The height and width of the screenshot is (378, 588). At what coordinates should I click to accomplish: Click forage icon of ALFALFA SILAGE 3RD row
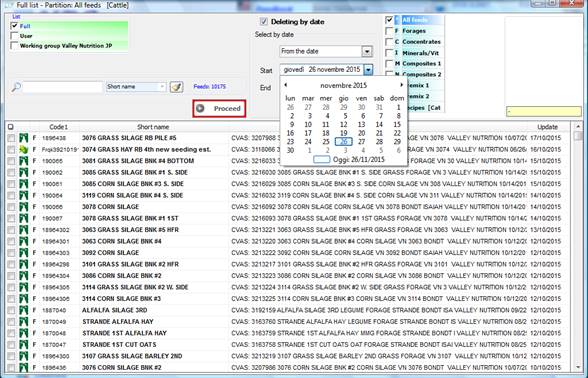pyautogui.click(x=24, y=310)
